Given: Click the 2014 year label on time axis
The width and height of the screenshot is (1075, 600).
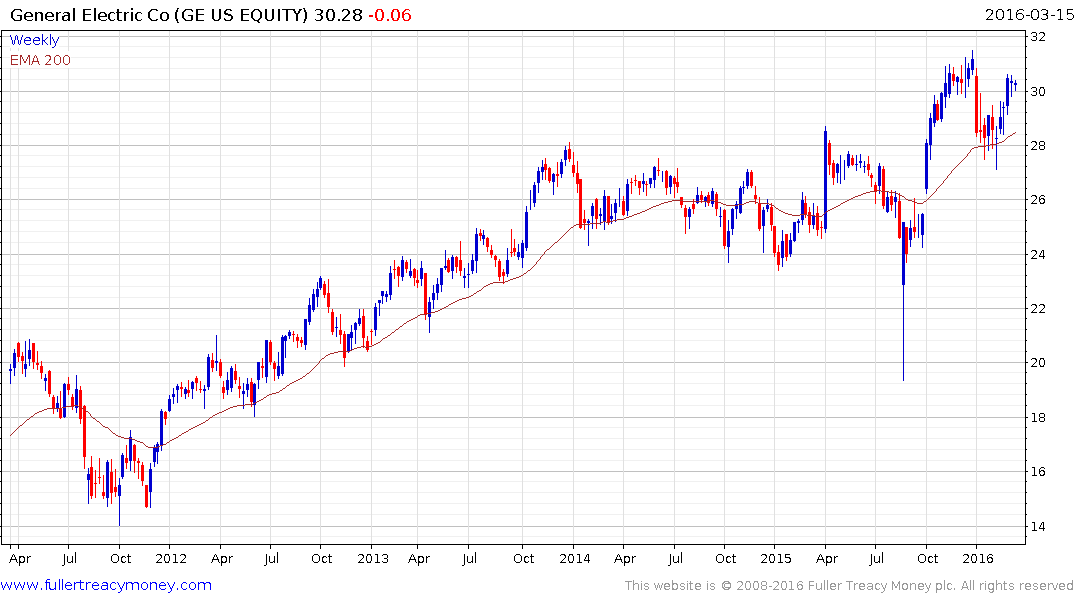Looking at the screenshot, I should 575,558.
